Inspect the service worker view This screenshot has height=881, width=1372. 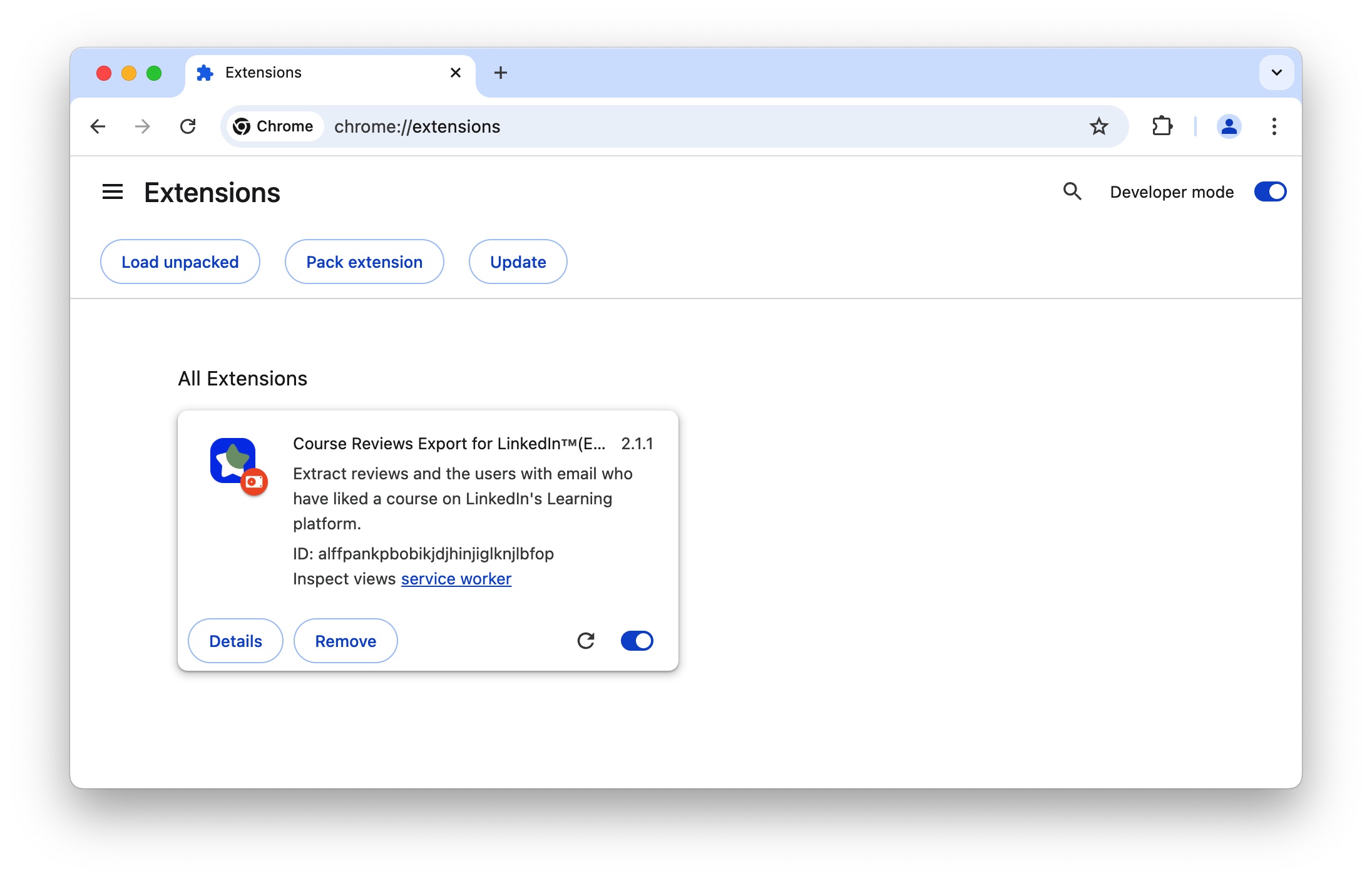456,578
